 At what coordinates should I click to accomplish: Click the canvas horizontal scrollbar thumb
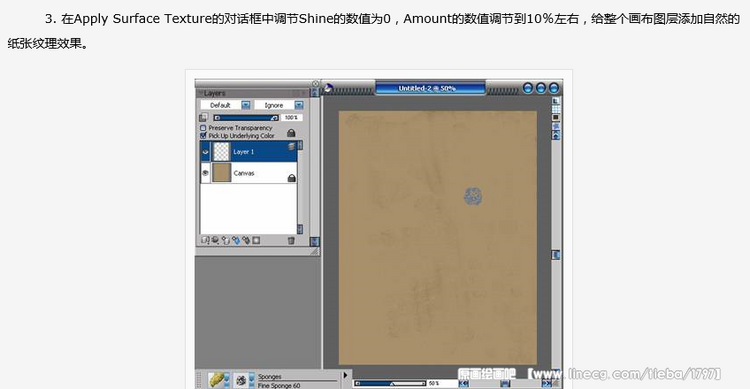(x=505, y=383)
